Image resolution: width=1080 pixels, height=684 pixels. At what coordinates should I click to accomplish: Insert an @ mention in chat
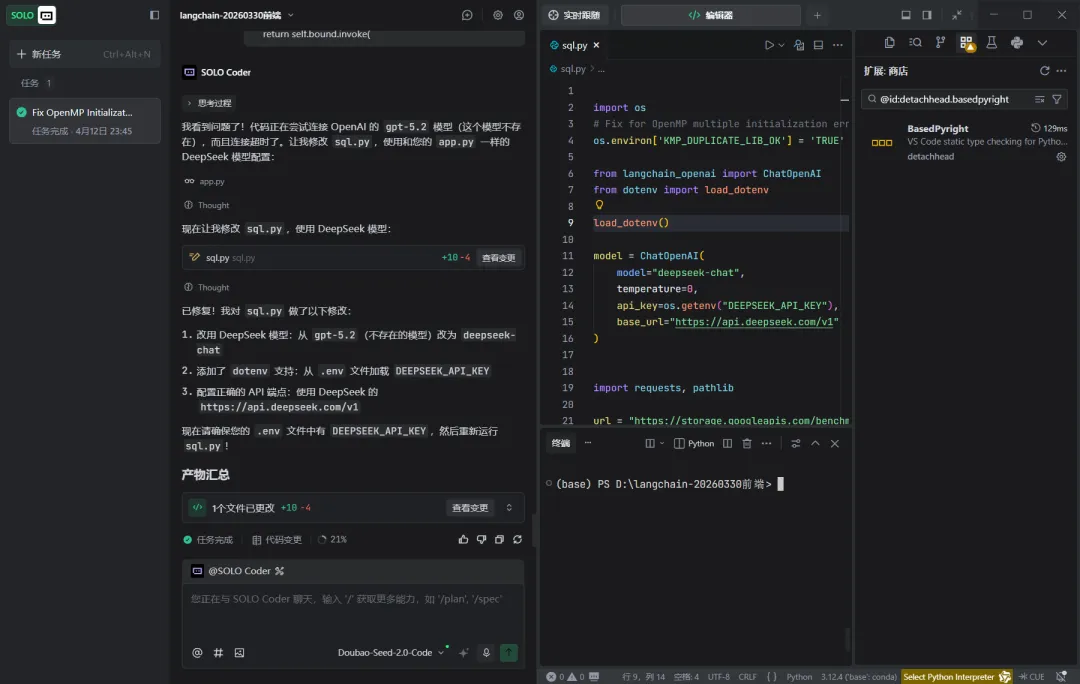(197, 652)
